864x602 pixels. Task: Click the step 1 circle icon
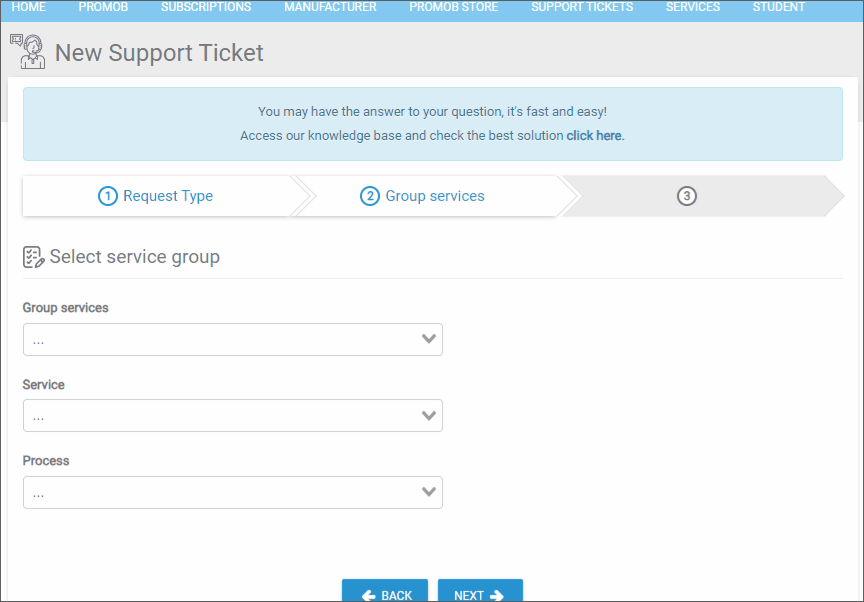107,196
